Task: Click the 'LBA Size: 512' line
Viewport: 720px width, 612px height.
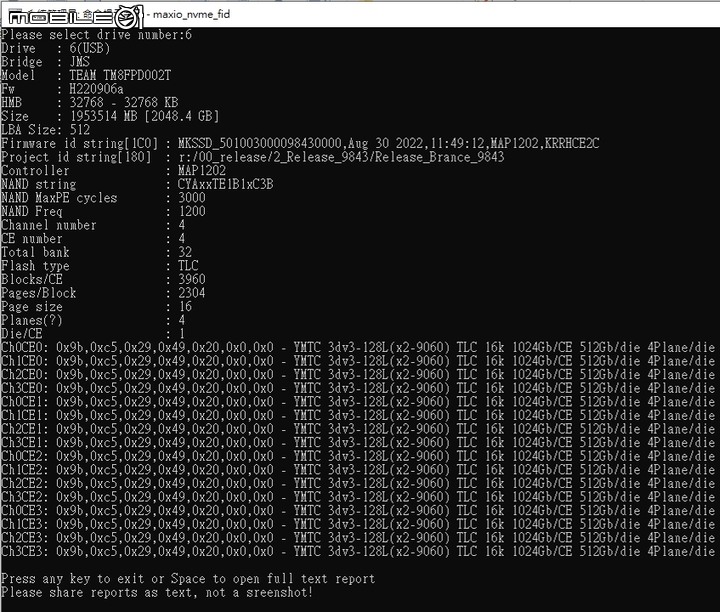Action: (45, 130)
